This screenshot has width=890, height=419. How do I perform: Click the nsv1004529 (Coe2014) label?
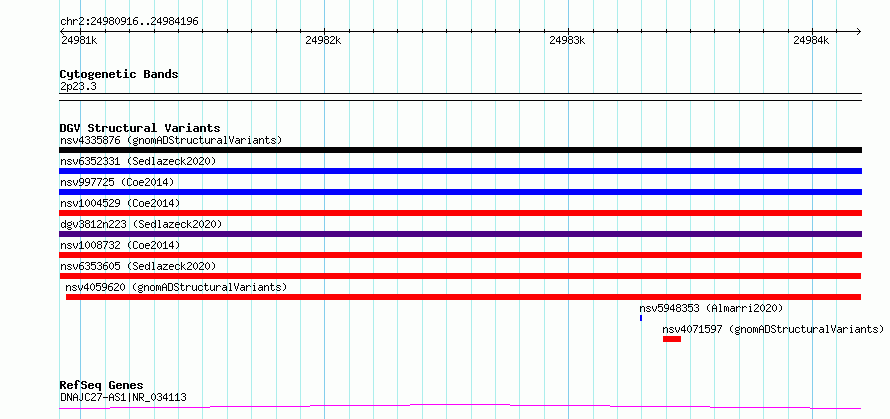(119, 203)
